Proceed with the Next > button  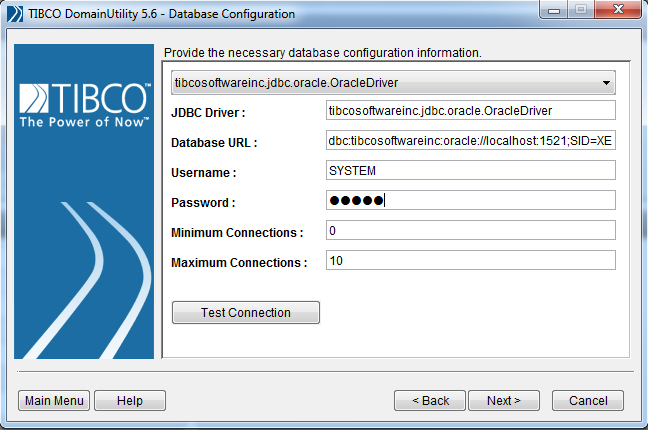pos(504,401)
